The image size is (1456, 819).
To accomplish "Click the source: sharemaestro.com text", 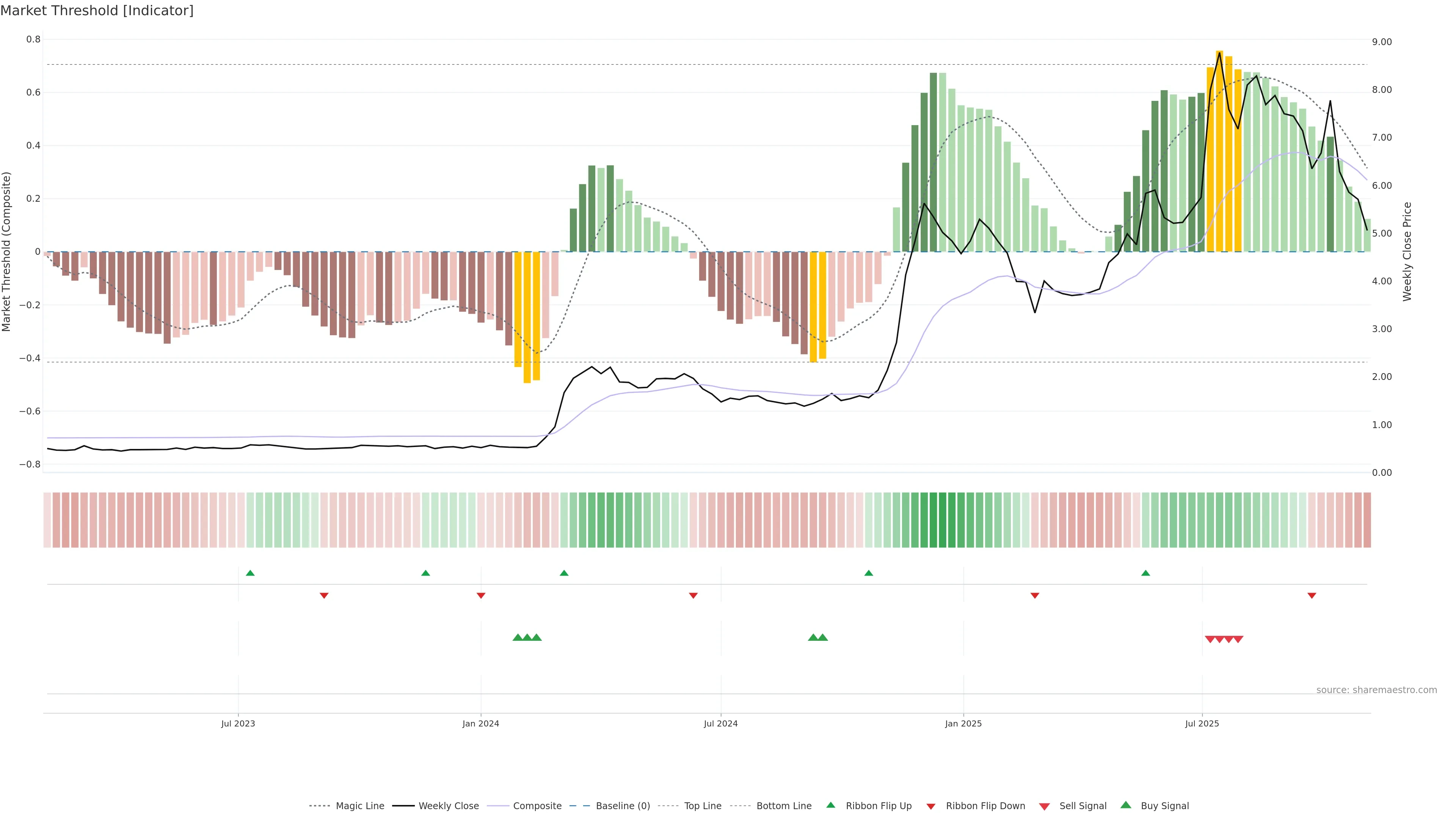I will pyautogui.click(x=1376, y=690).
